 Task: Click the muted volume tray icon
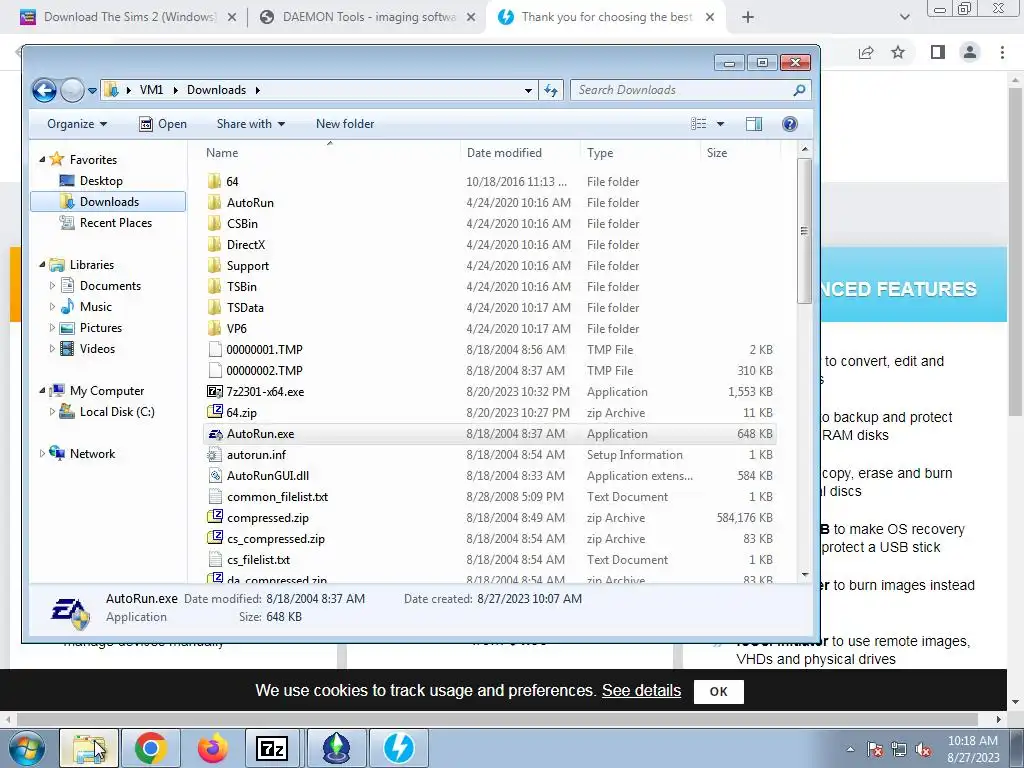(923, 750)
